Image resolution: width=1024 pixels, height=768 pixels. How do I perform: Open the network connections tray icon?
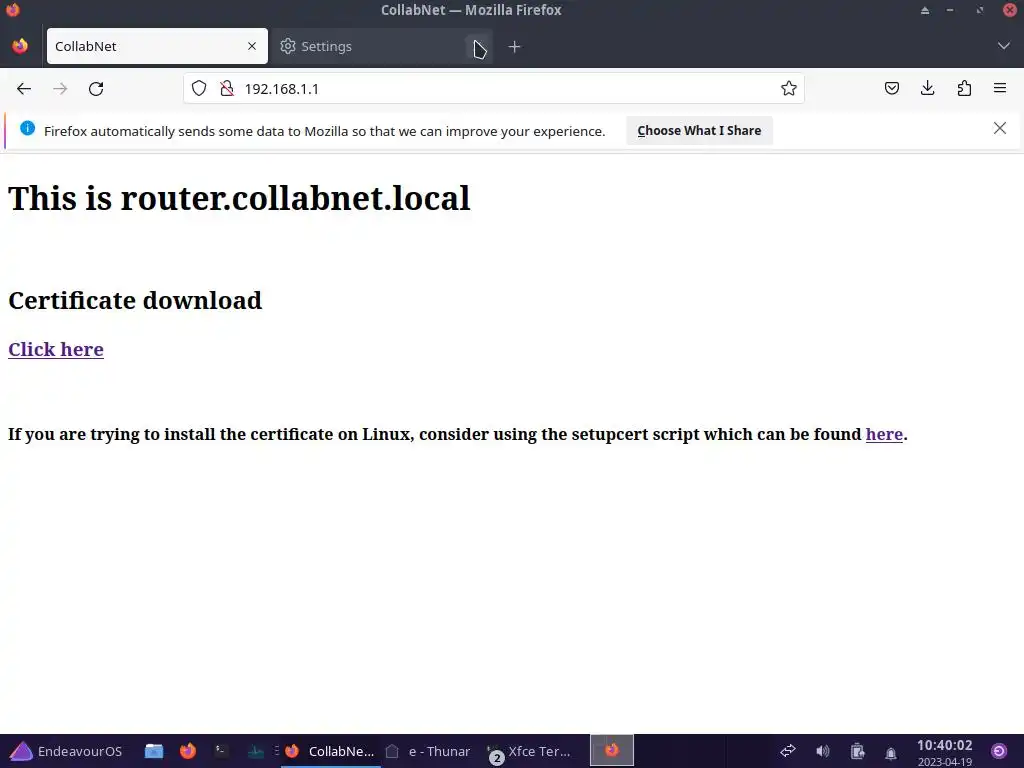pyautogui.click(x=788, y=751)
